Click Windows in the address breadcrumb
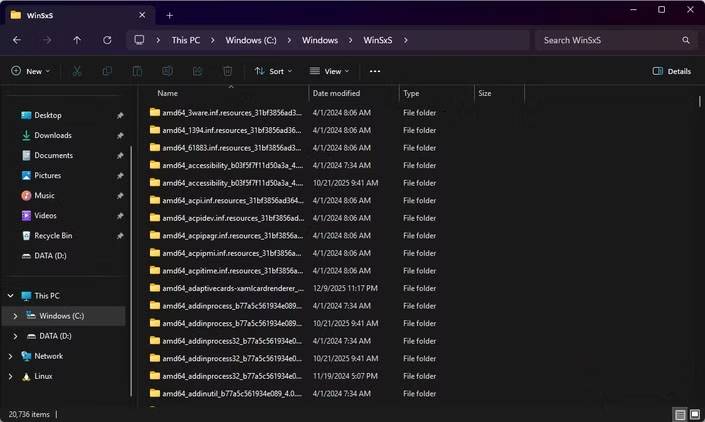This screenshot has width=705, height=422. 319,40
